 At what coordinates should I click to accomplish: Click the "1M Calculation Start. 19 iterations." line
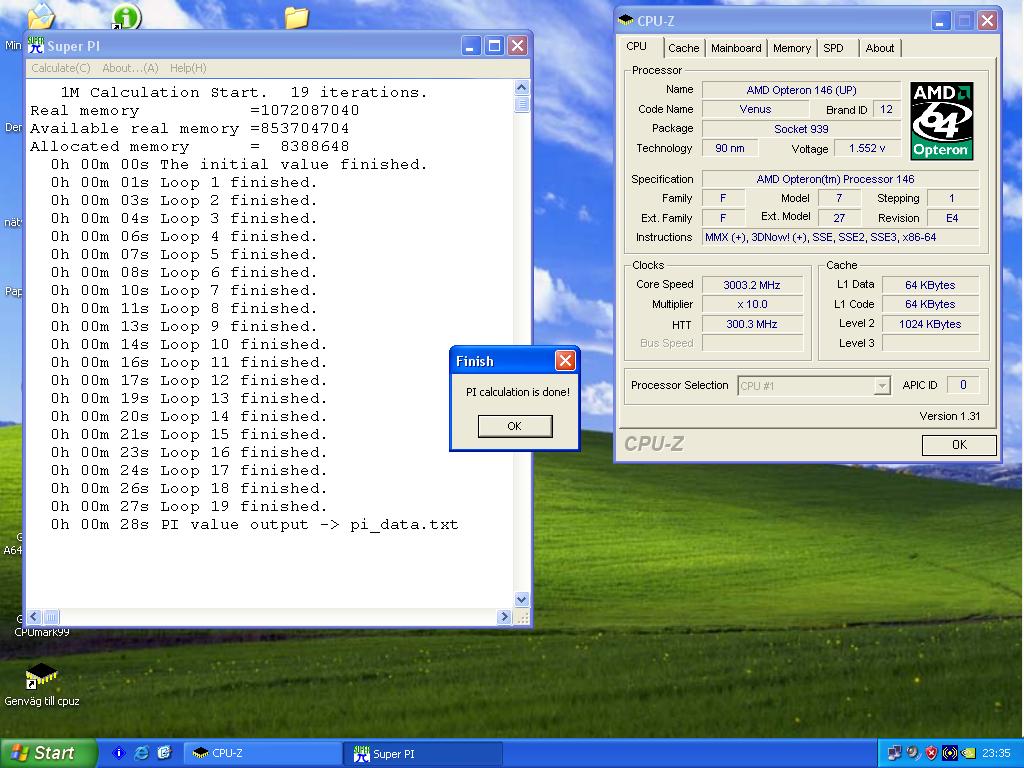click(x=244, y=92)
